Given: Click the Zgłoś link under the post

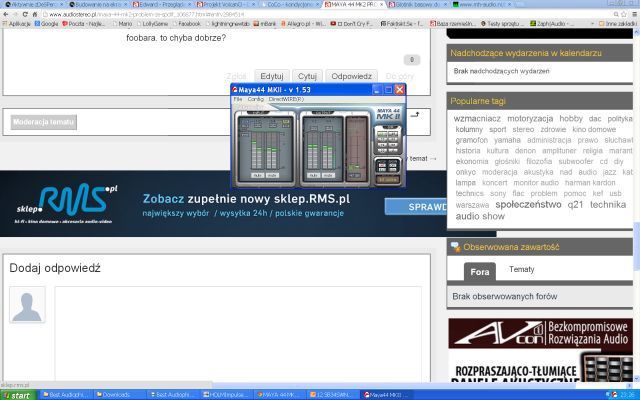Looking at the screenshot, I should pyautogui.click(x=236, y=76).
